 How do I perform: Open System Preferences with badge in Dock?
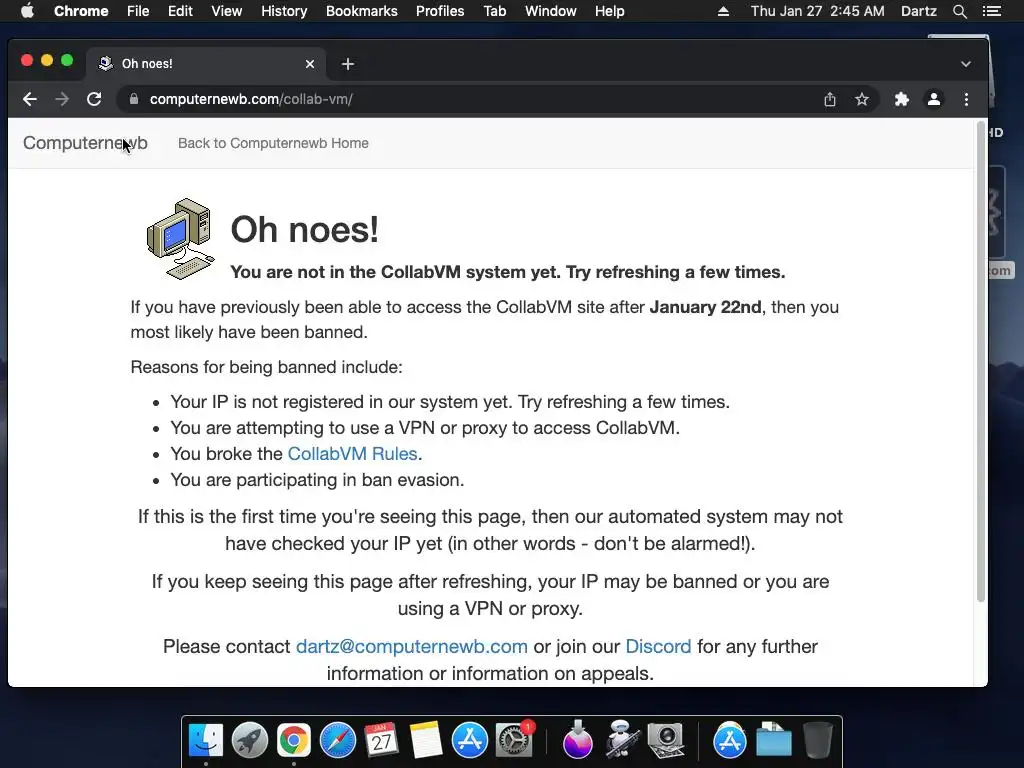click(x=515, y=741)
